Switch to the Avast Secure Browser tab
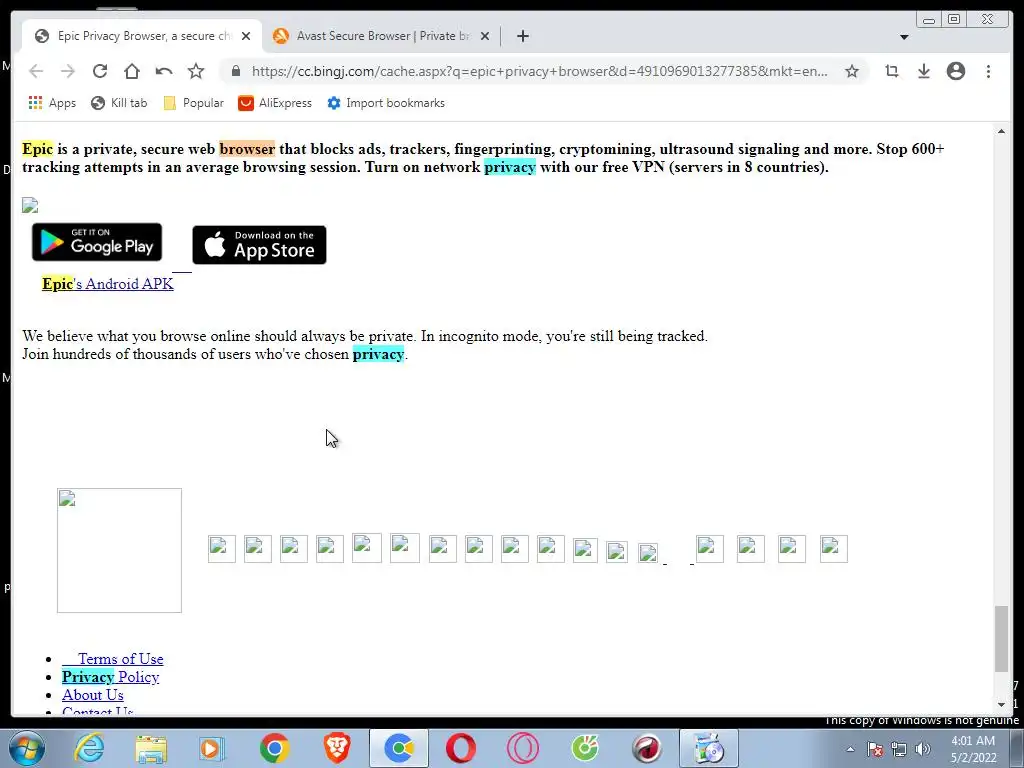Image resolution: width=1024 pixels, height=768 pixels. 382,36
